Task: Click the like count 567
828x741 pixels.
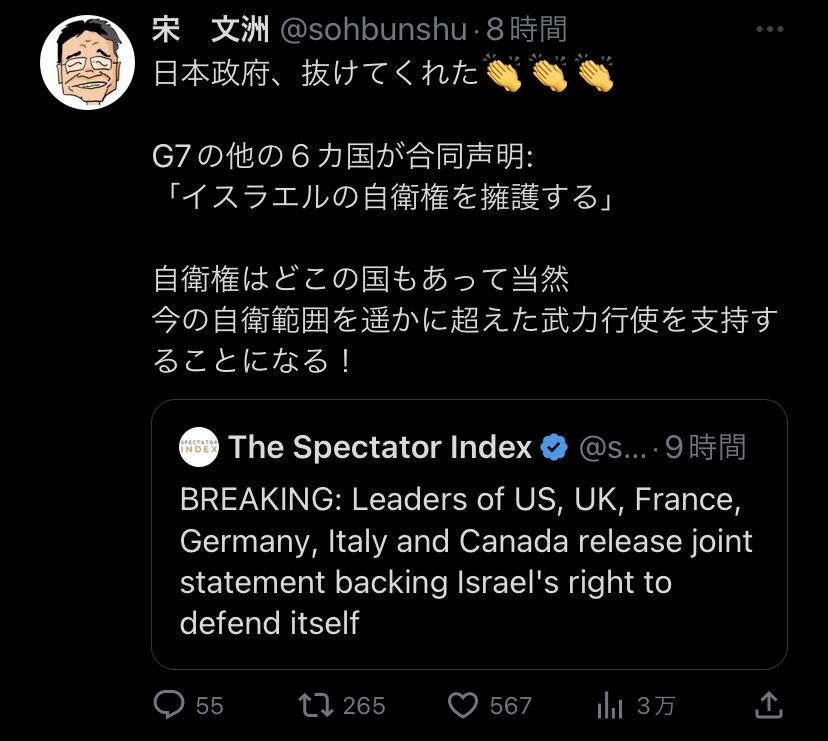Action: [510, 706]
